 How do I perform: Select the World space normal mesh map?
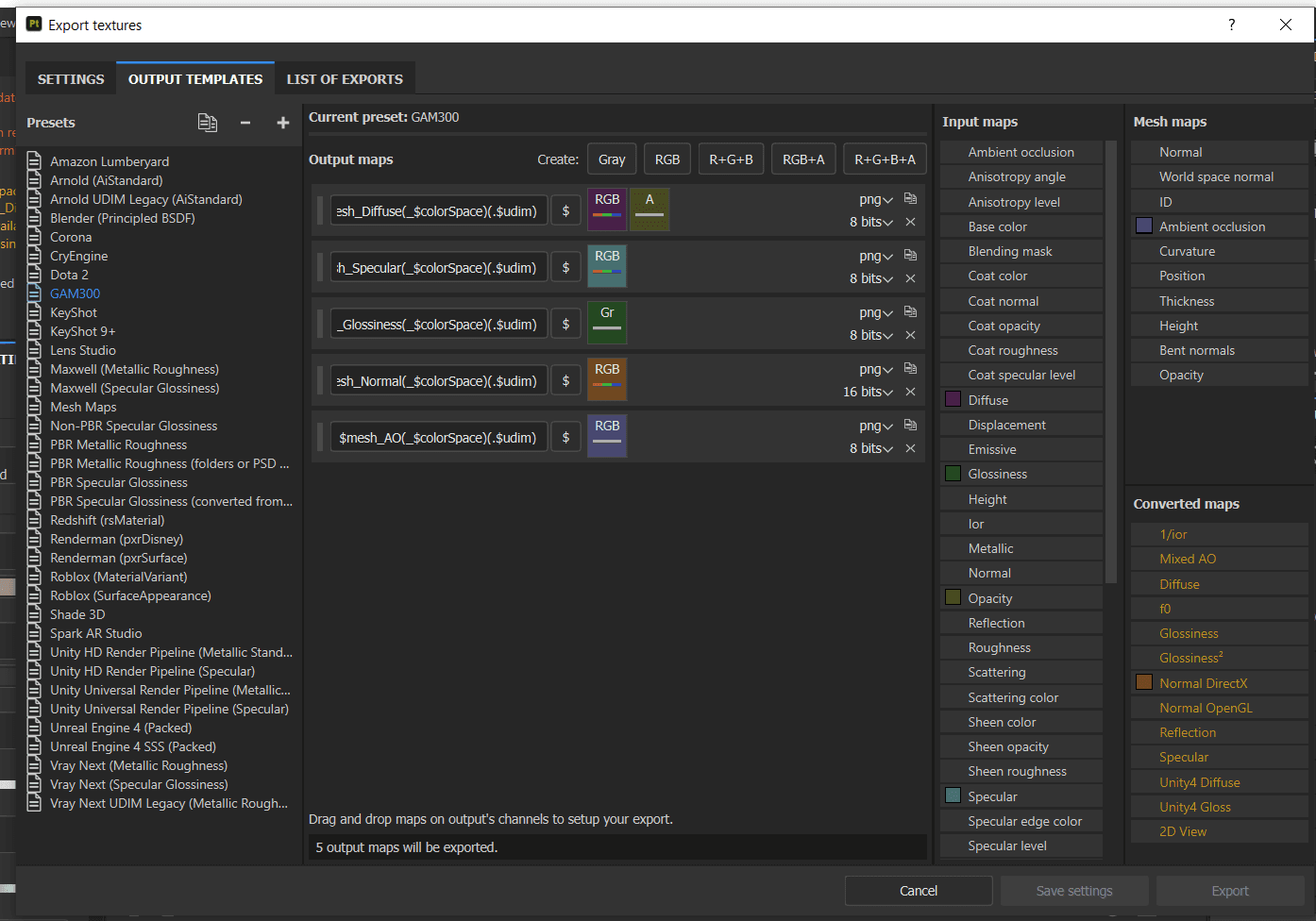click(x=1220, y=176)
